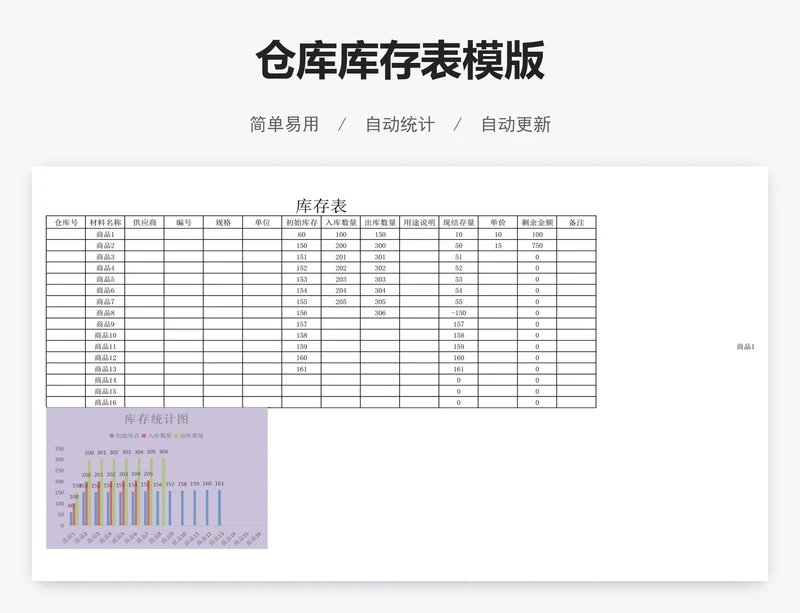Click the 商品5 cell in the table

105,279
